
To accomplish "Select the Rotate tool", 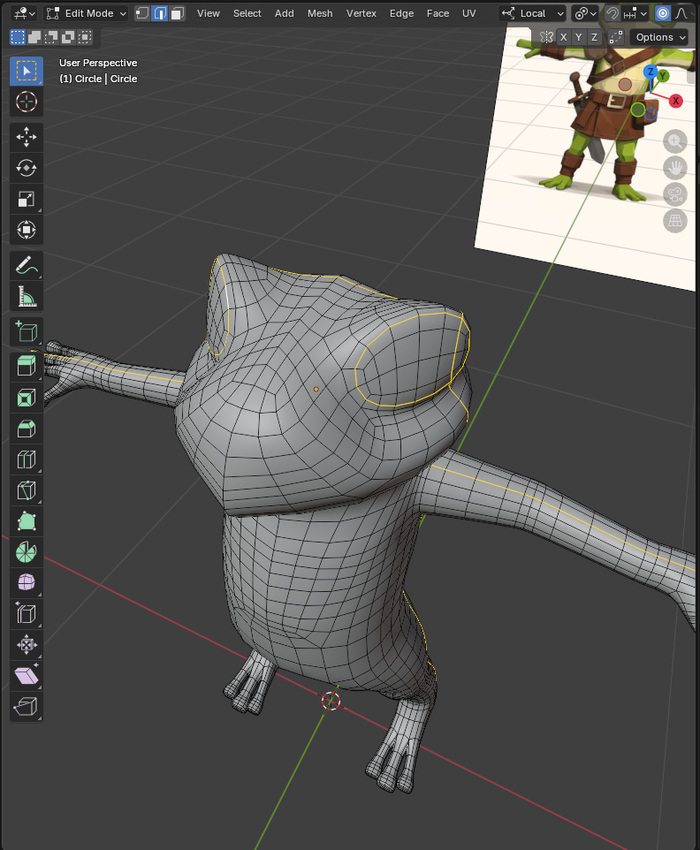I will [x=27, y=167].
